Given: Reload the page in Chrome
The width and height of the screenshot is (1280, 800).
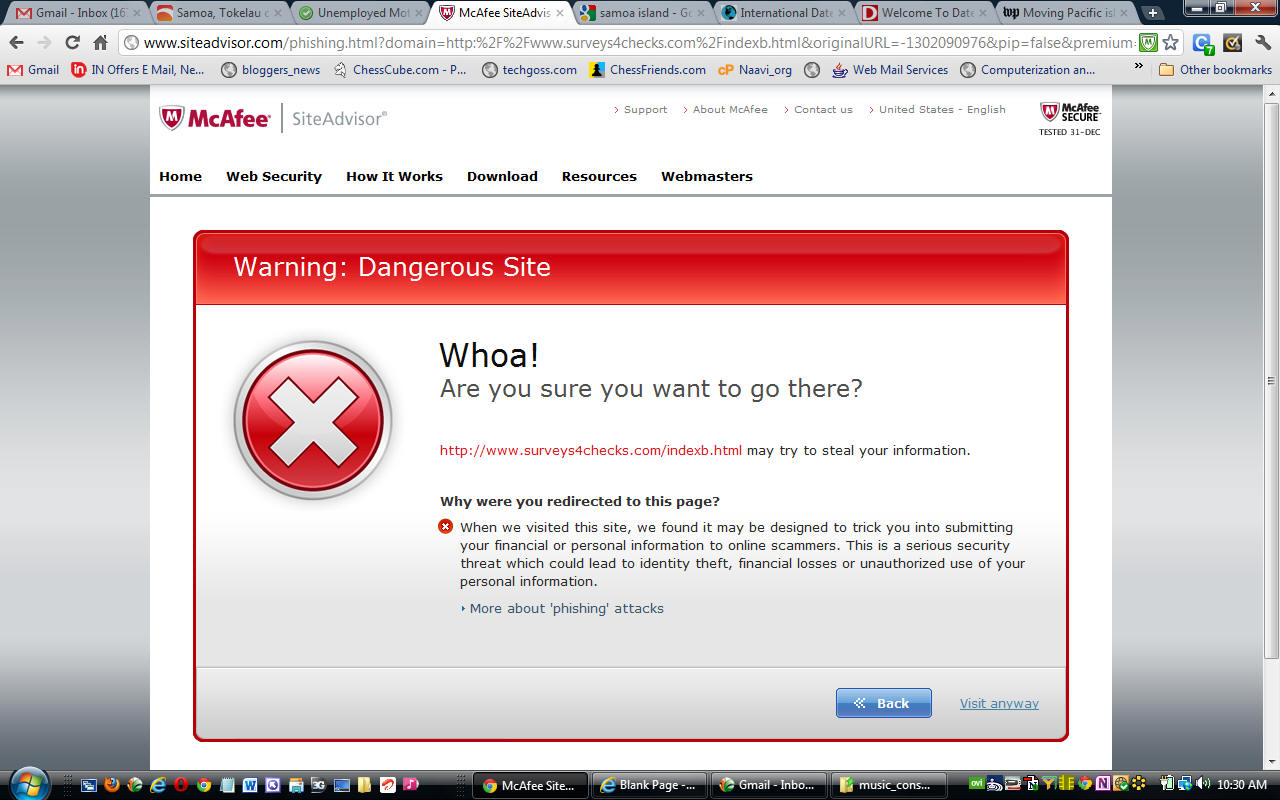Looking at the screenshot, I should pyautogui.click(x=72, y=43).
